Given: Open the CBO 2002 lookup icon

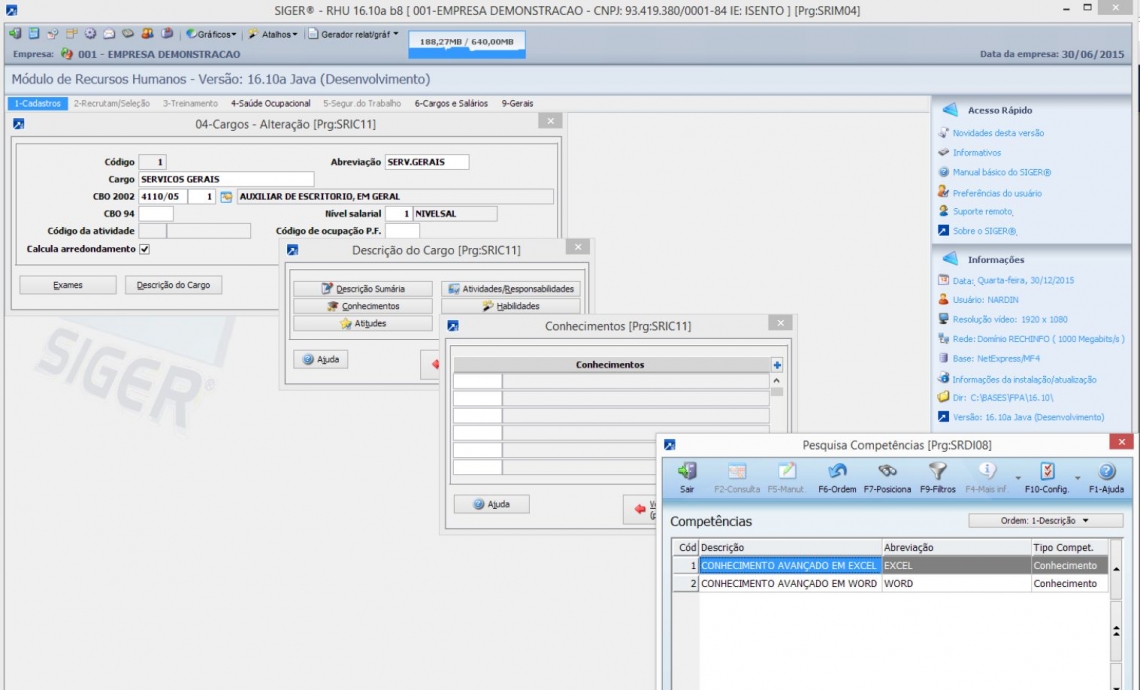Looking at the screenshot, I should click(226, 196).
